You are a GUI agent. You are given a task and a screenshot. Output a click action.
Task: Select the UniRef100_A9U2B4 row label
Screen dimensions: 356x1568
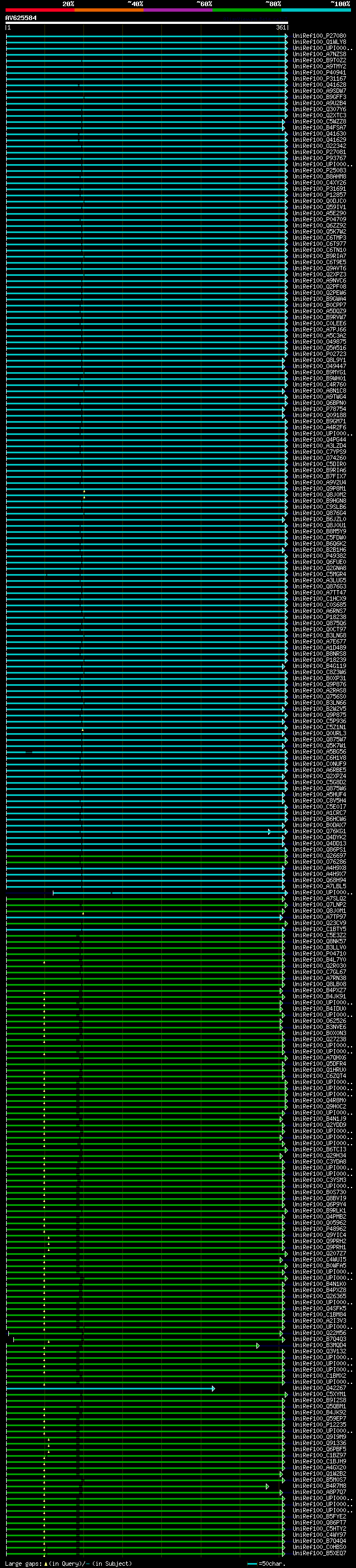coord(319,103)
